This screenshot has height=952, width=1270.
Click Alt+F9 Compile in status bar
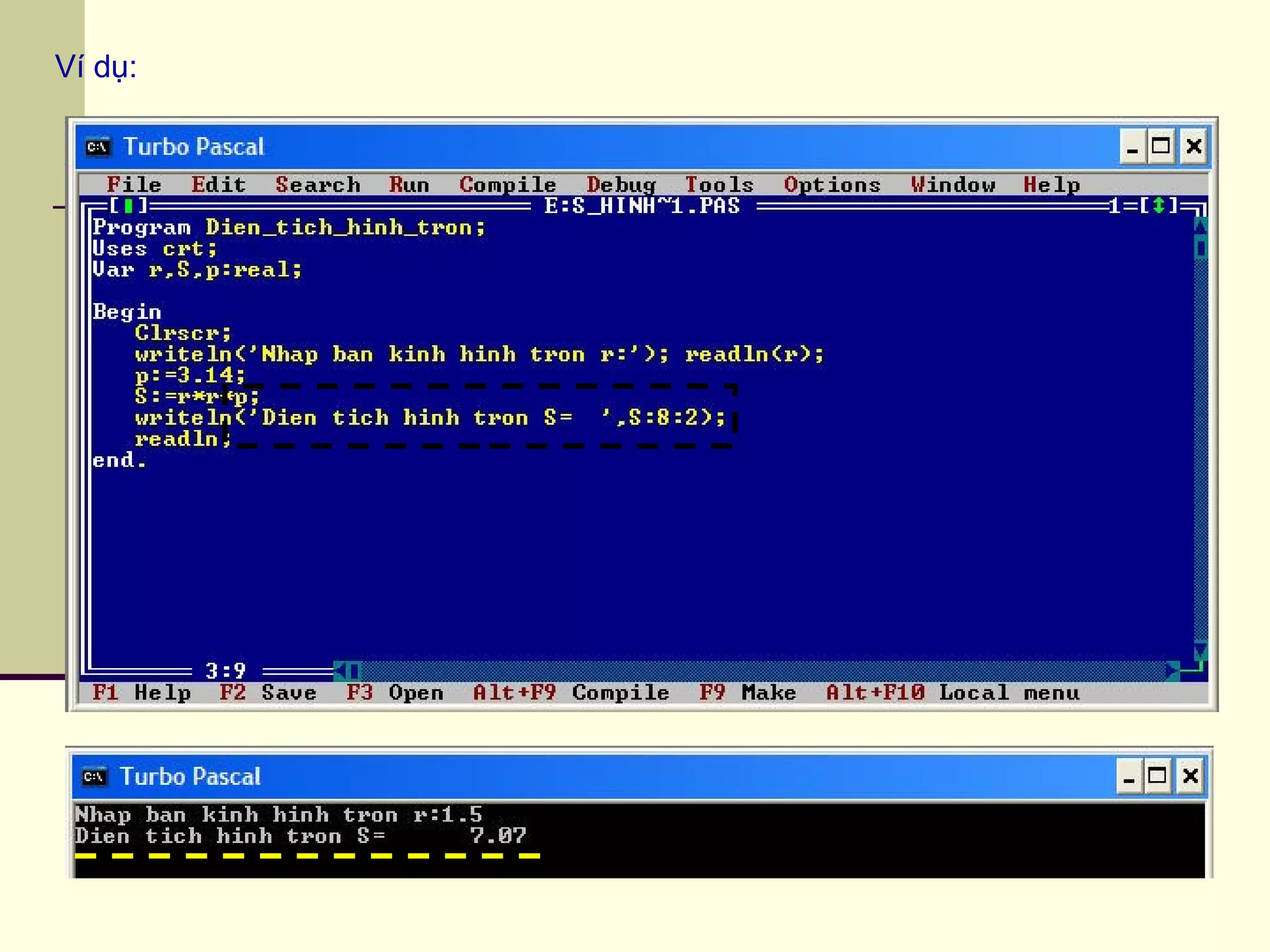[x=571, y=692]
